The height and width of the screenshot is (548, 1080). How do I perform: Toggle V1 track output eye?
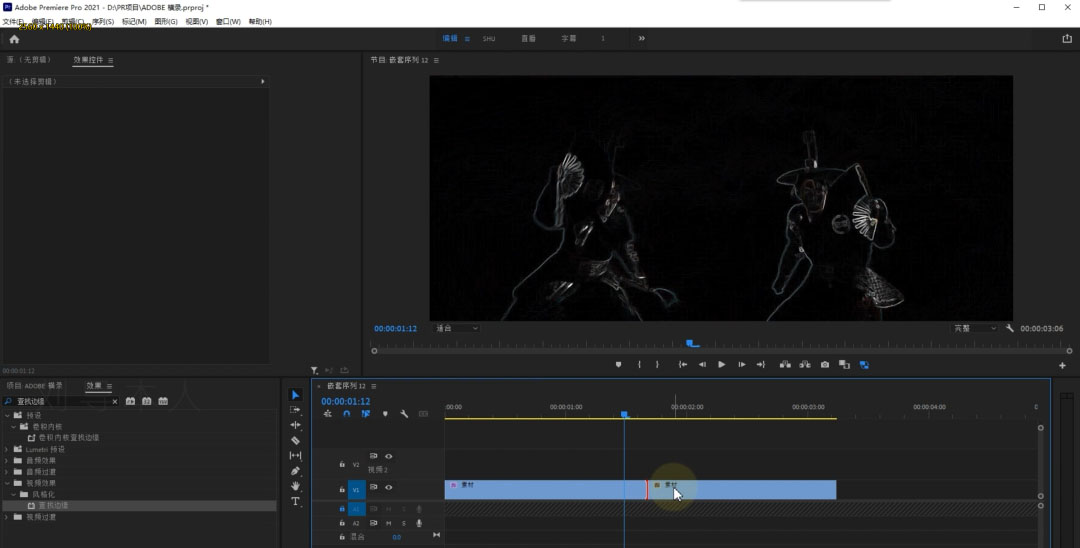[x=388, y=487]
